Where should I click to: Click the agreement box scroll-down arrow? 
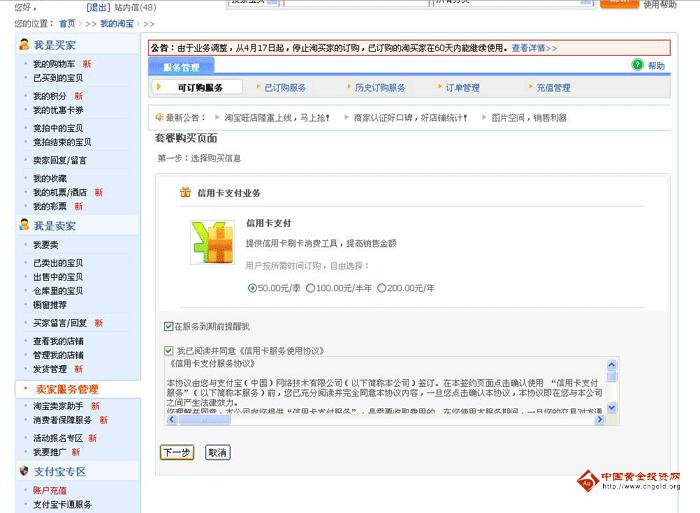pyautogui.click(x=612, y=407)
